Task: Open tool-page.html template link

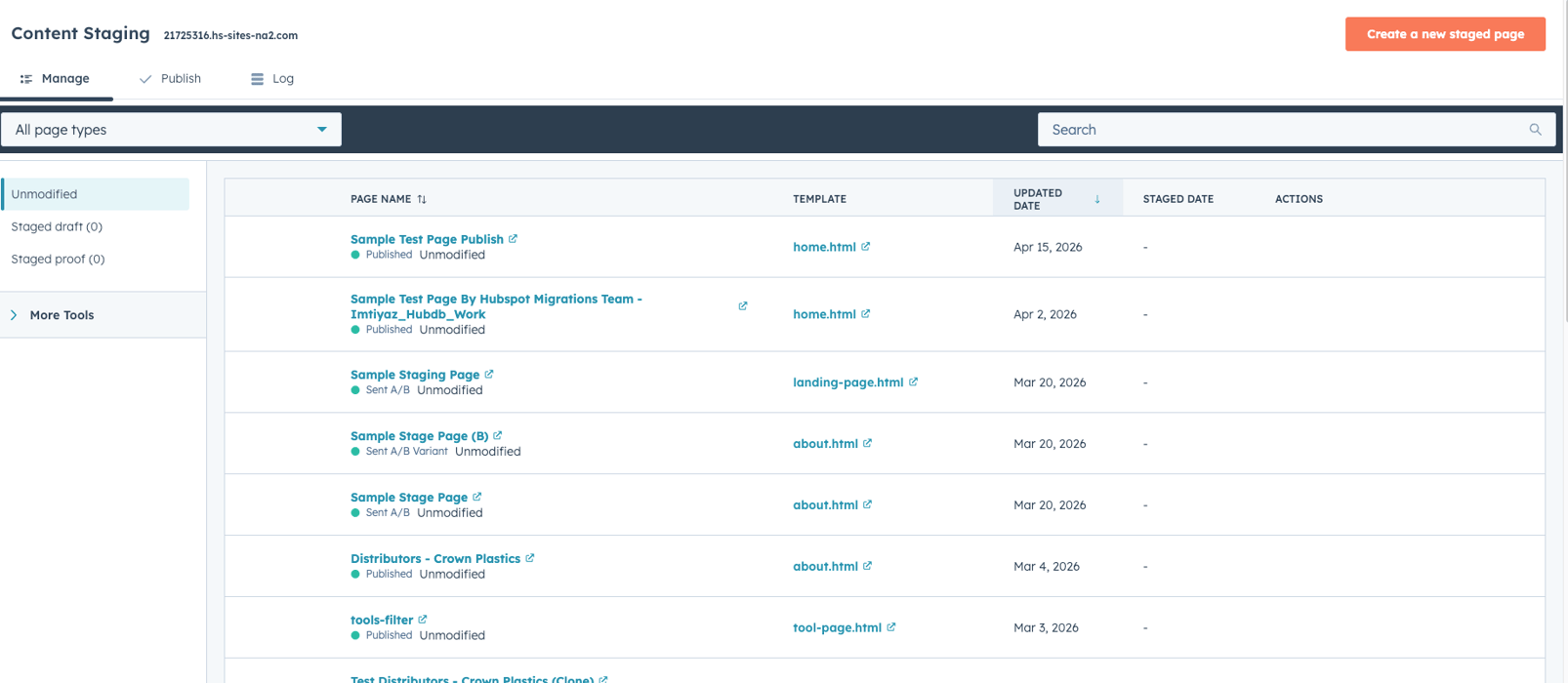Action: point(837,627)
